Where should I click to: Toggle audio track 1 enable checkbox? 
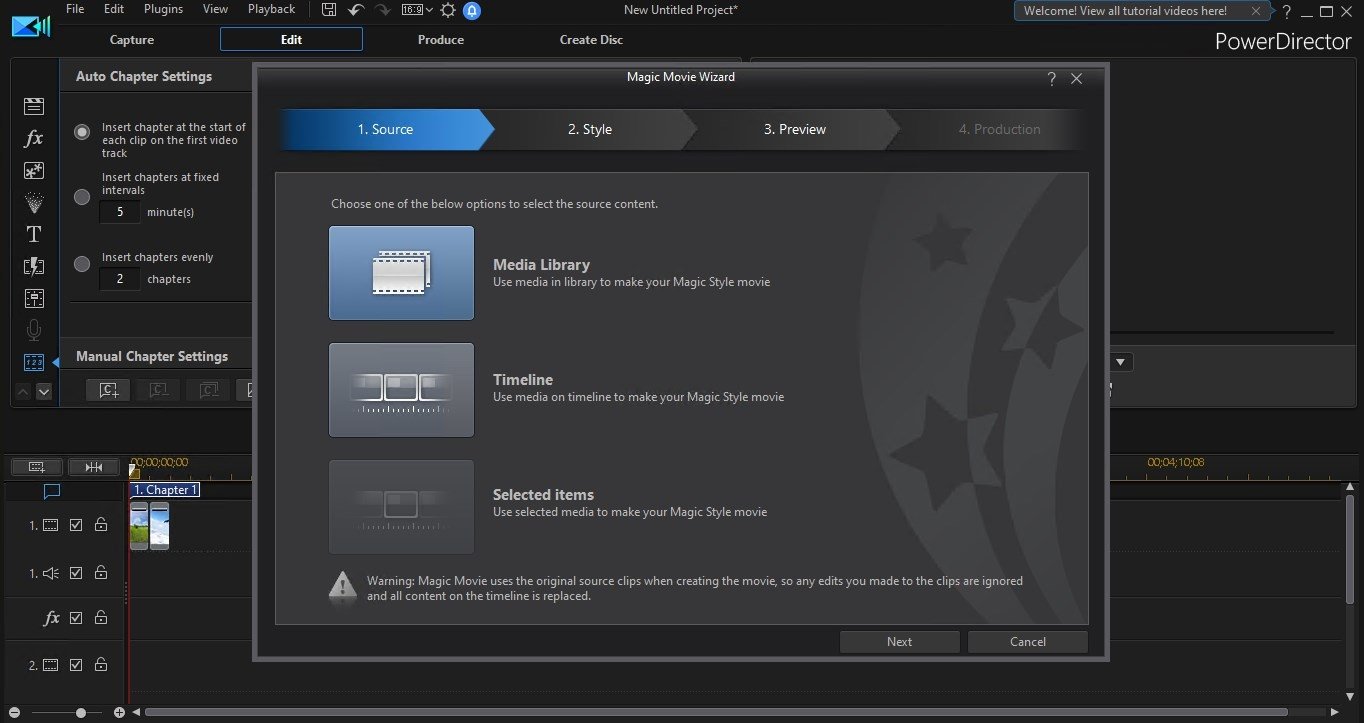point(76,573)
